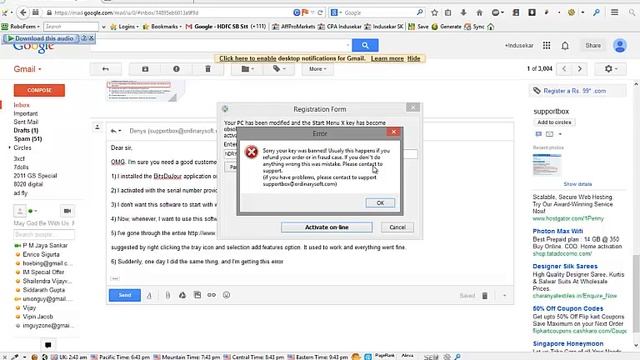The height and width of the screenshot is (360, 640).
Task: Click the Learn more link in notification bar
Action: 387,58
